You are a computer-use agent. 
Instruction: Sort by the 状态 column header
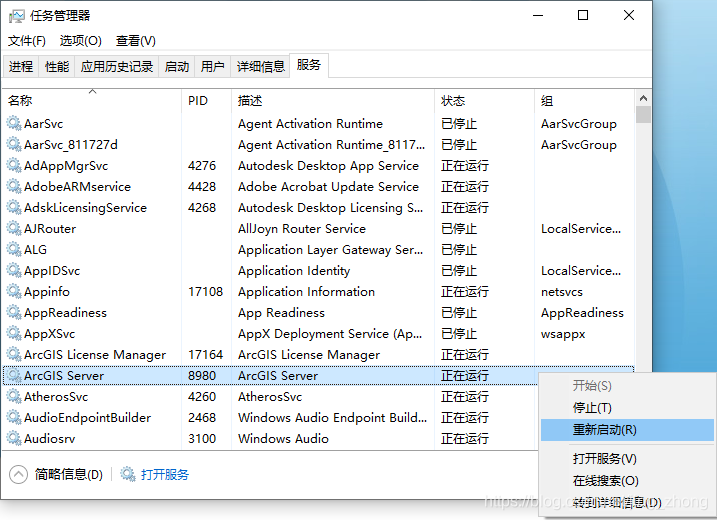click(484, 101)
